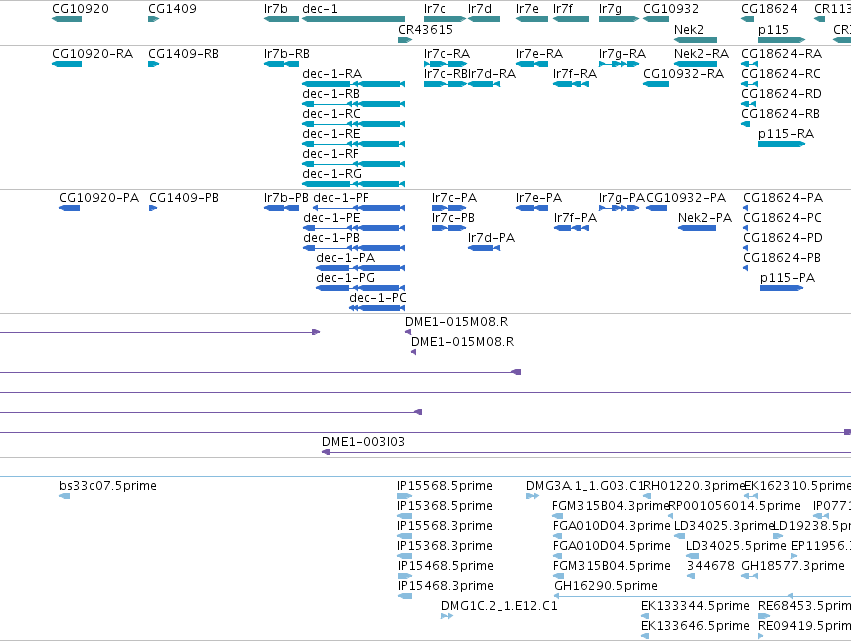
Task: Click the Nek2-PA protein
Action: point(697,229)
